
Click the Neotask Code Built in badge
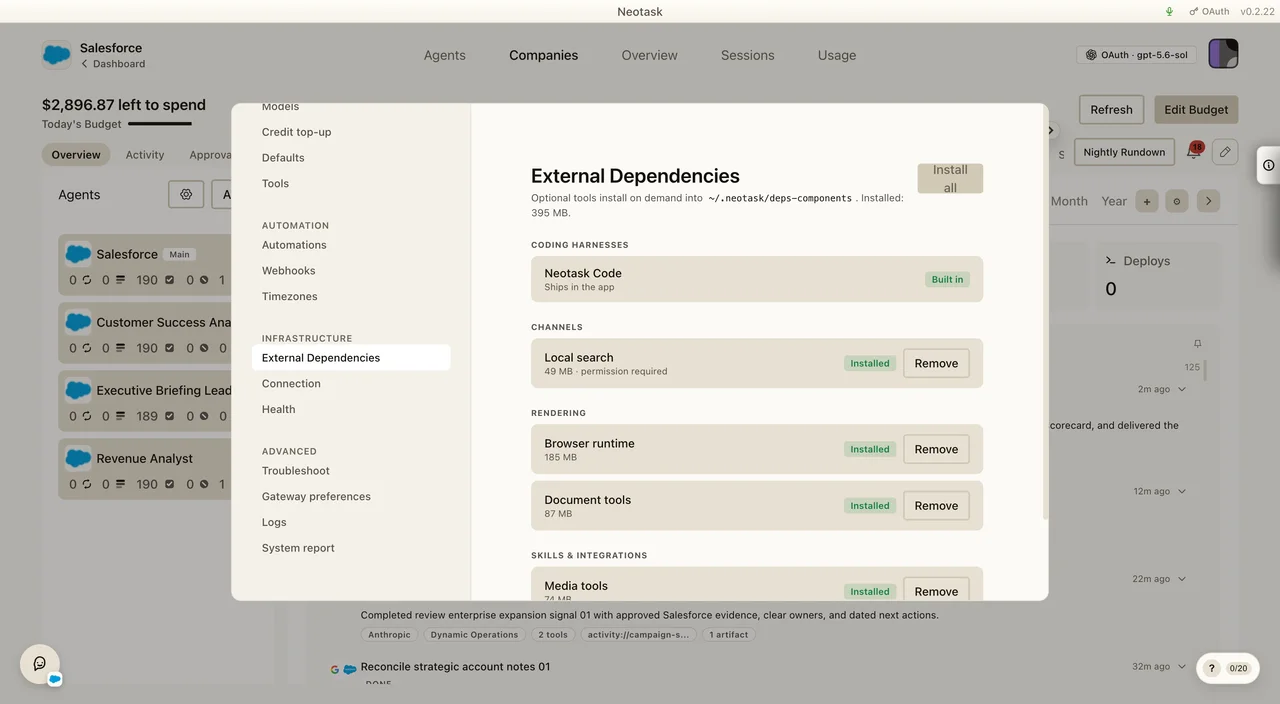[x=947, y=280]
